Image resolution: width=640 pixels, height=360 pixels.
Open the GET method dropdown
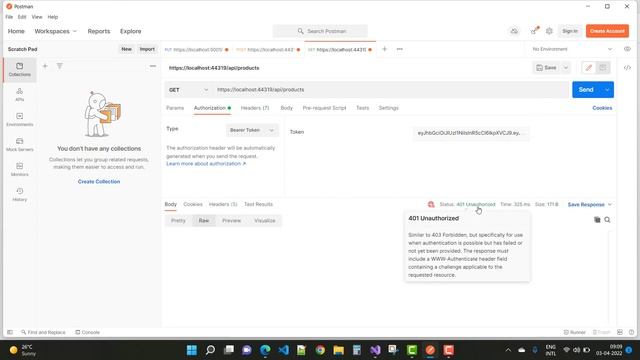click(189, 90)
